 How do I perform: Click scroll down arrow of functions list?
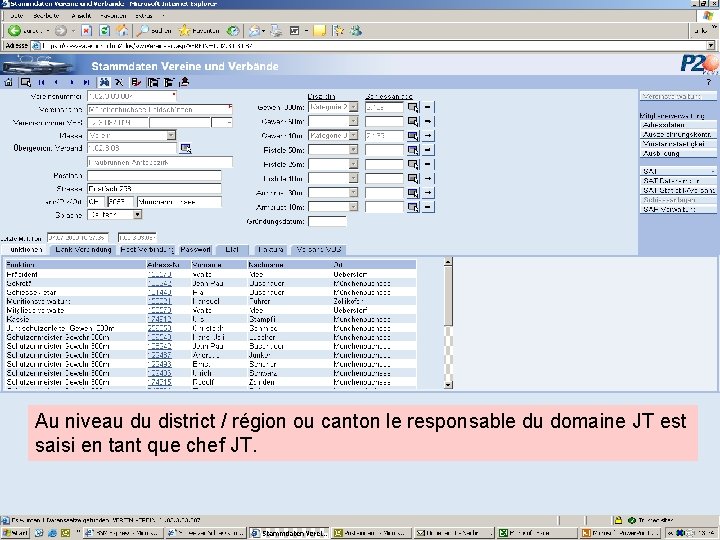click(x=449, y=385)
